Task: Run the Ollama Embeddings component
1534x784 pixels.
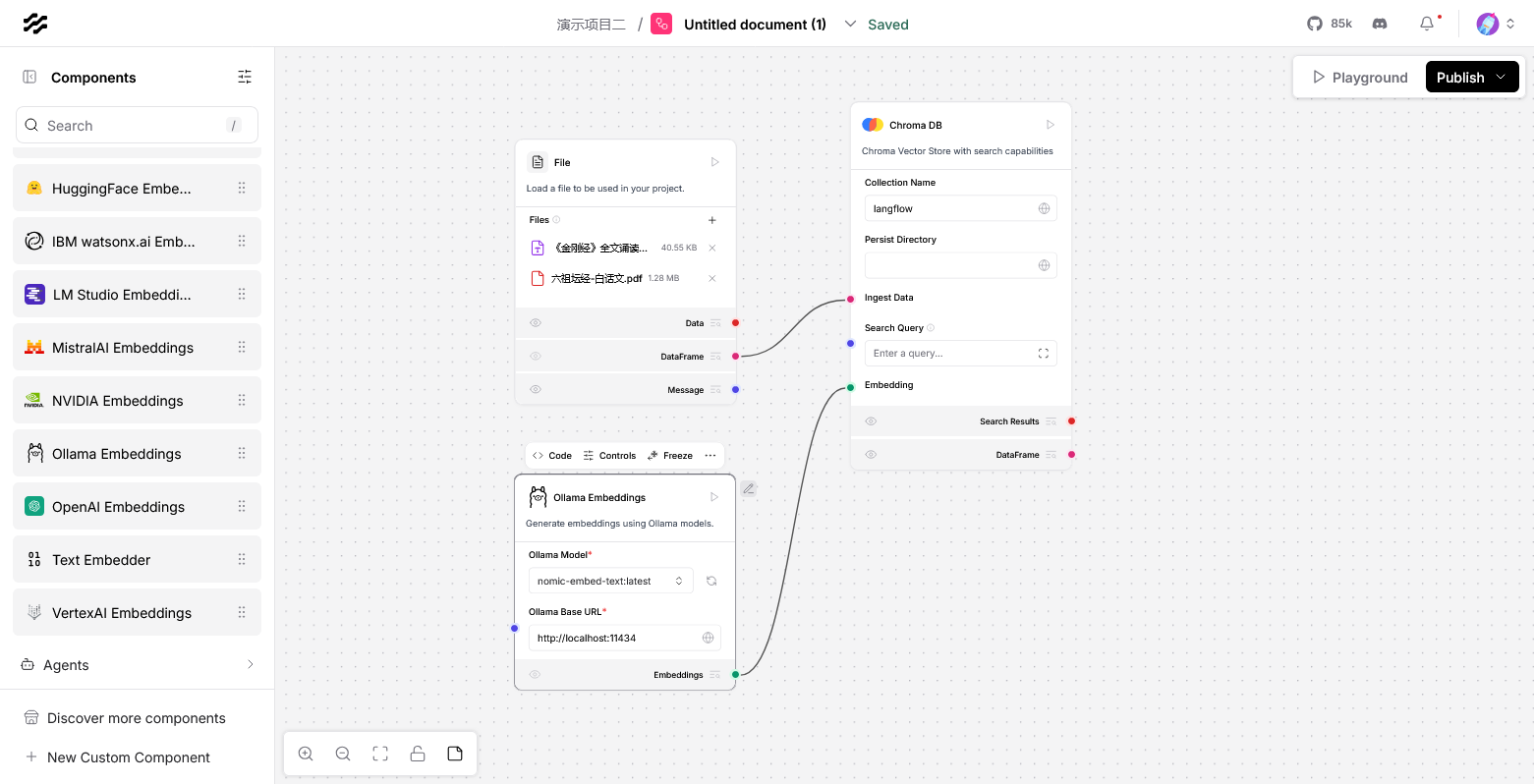Action: click(714, 497)
